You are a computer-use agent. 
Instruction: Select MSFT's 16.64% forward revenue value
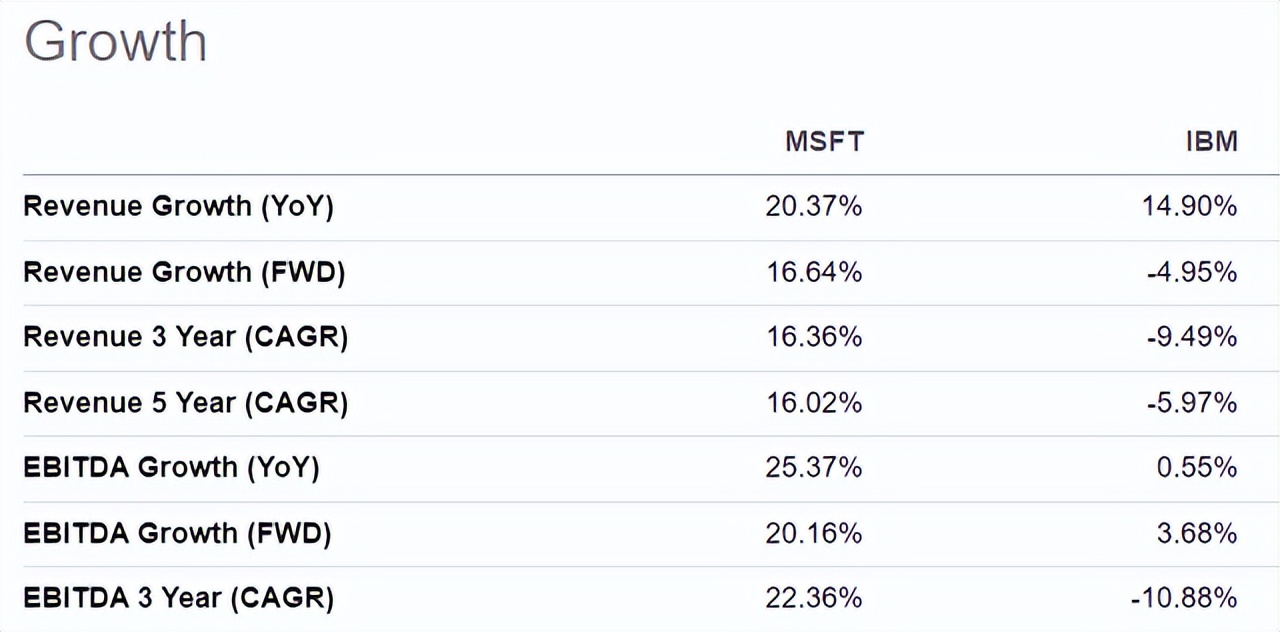[x=813, y=272]
